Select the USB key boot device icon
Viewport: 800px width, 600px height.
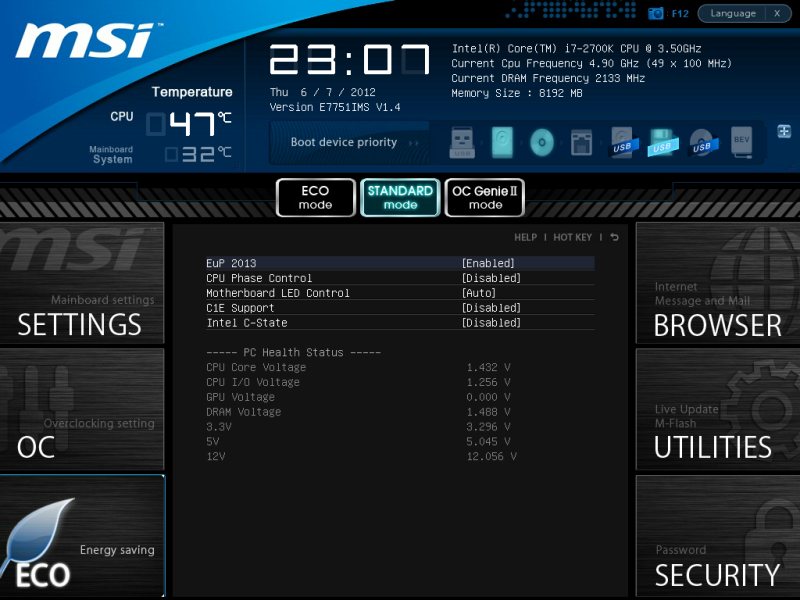click(x=462, y=142)
